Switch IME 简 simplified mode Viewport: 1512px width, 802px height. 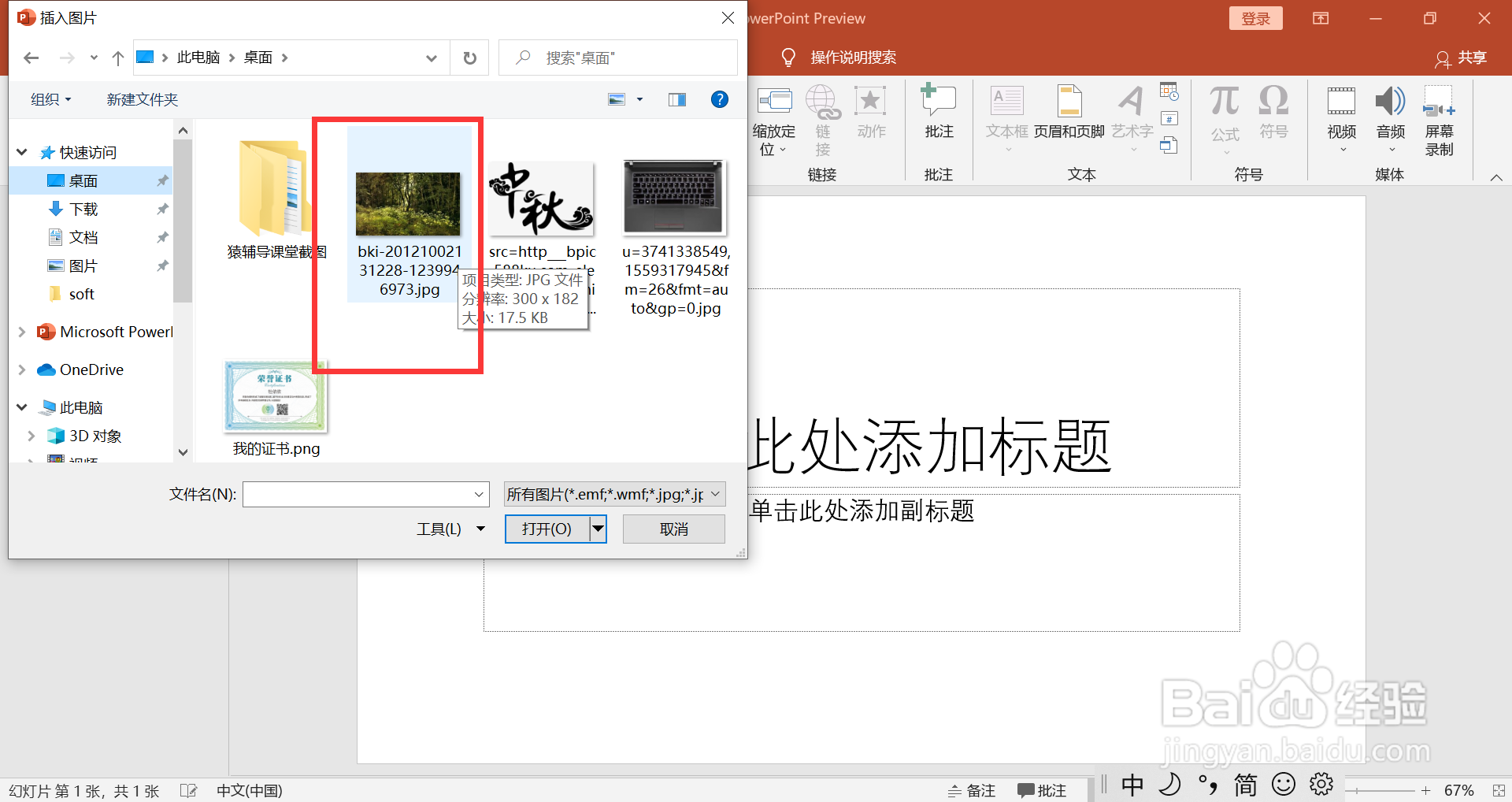[1245, 785]
